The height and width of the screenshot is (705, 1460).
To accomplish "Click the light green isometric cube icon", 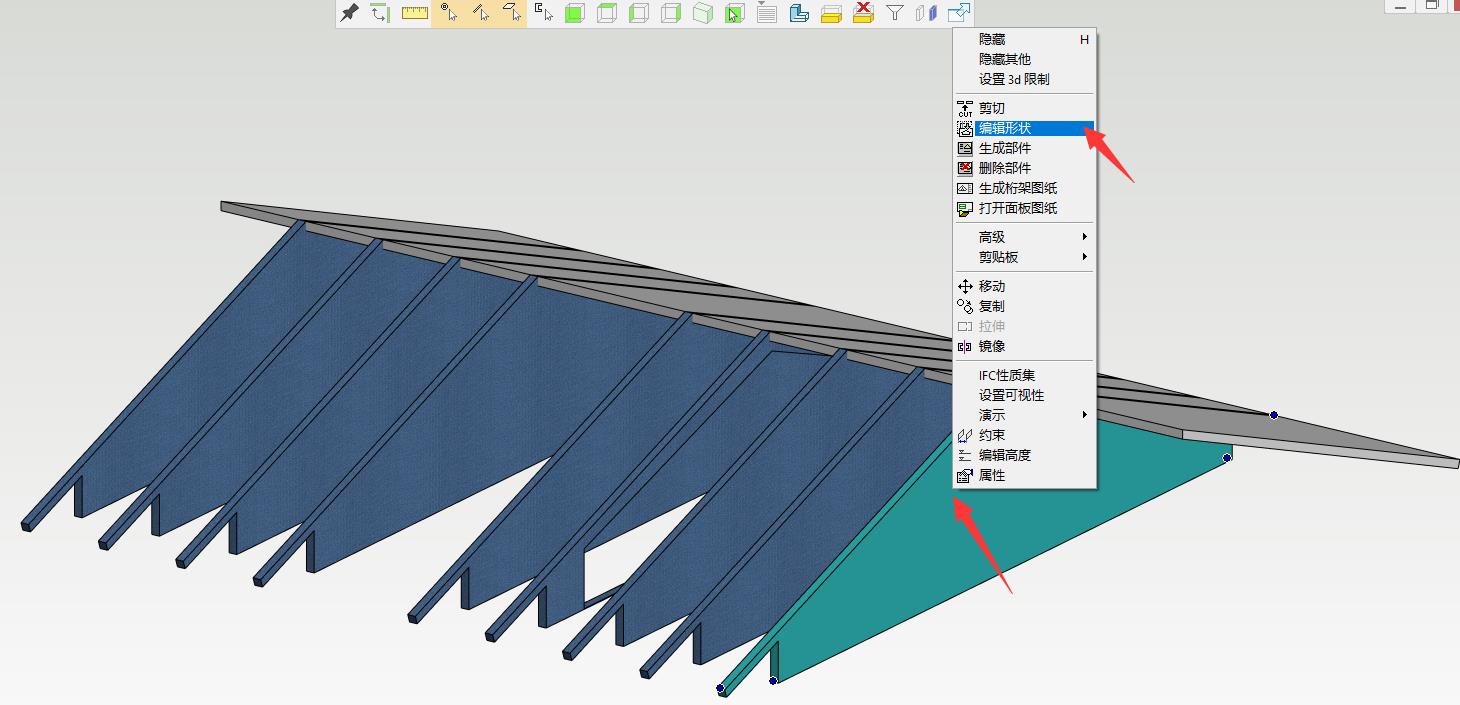I will [703, 13].
